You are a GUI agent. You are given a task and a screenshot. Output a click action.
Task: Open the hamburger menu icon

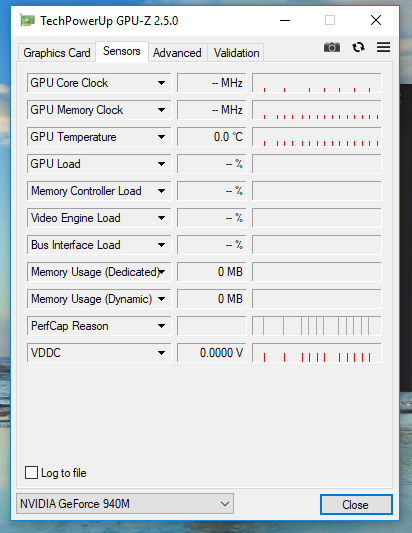pos(383,47)
